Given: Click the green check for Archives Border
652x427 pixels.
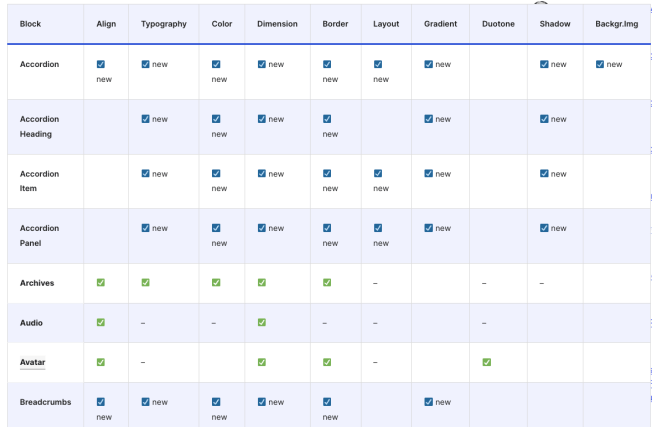Looking at the screenshot, I should [328, 283].
